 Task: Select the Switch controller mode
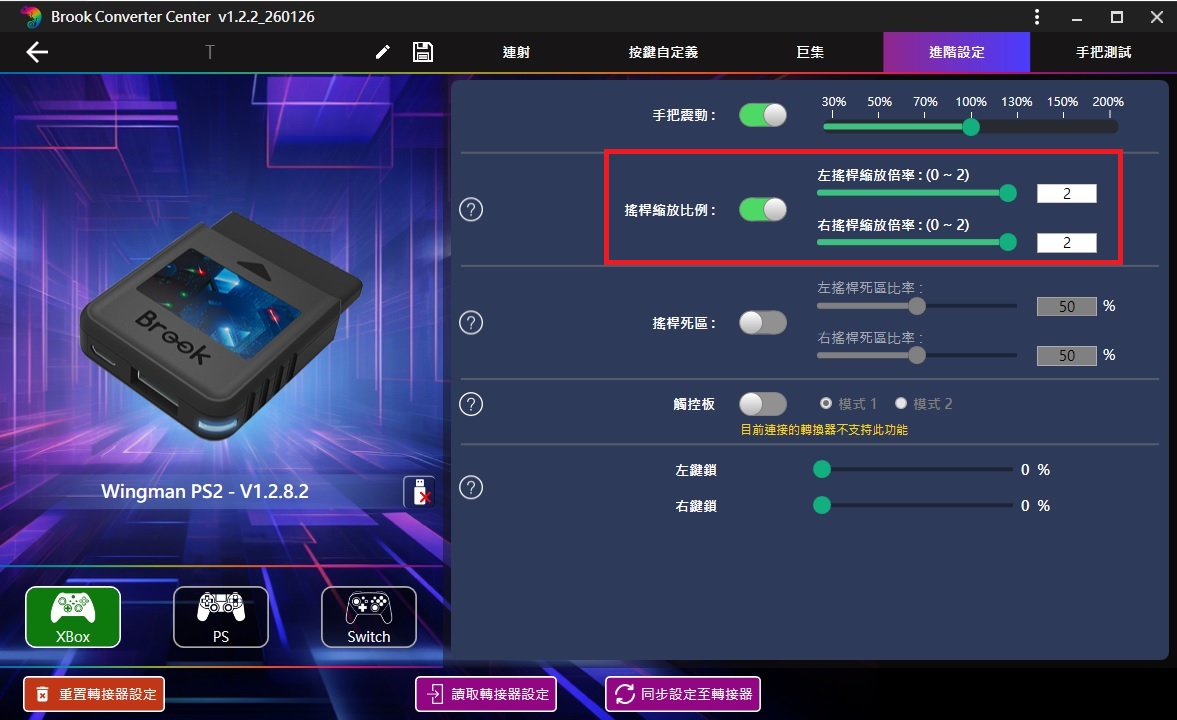(x=369, y=617)
